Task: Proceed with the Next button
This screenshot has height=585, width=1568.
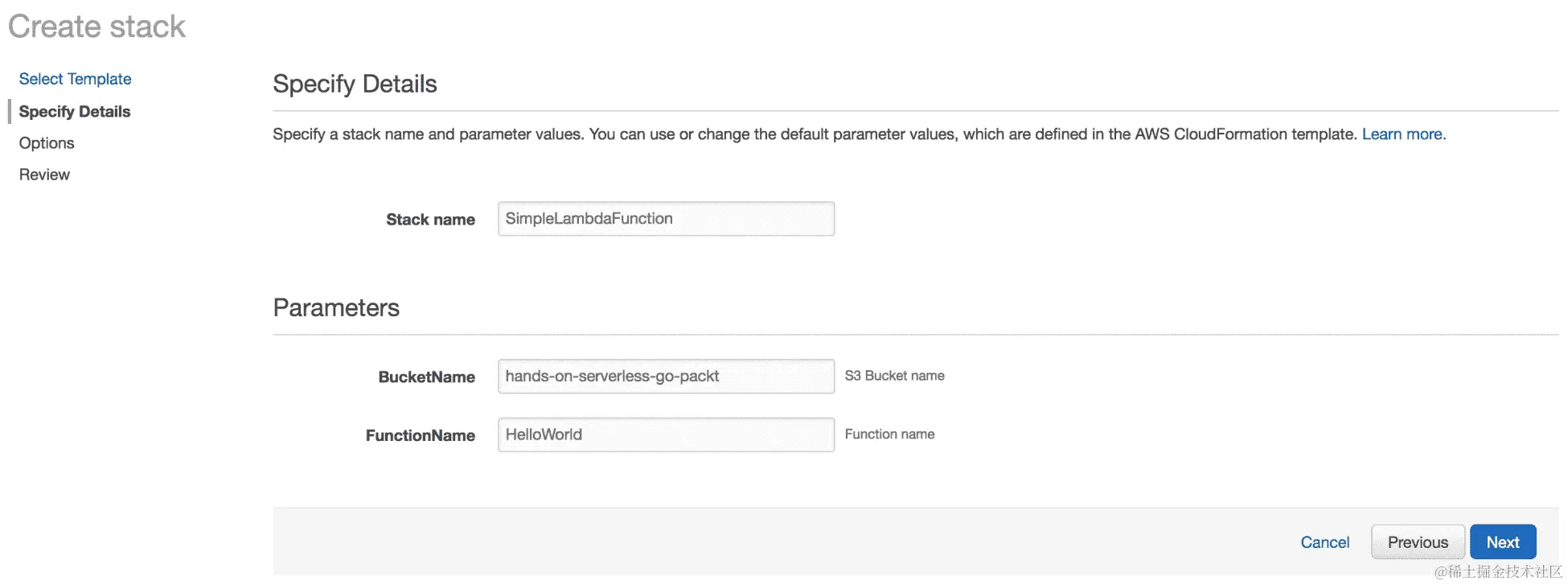Action: 1502,542
